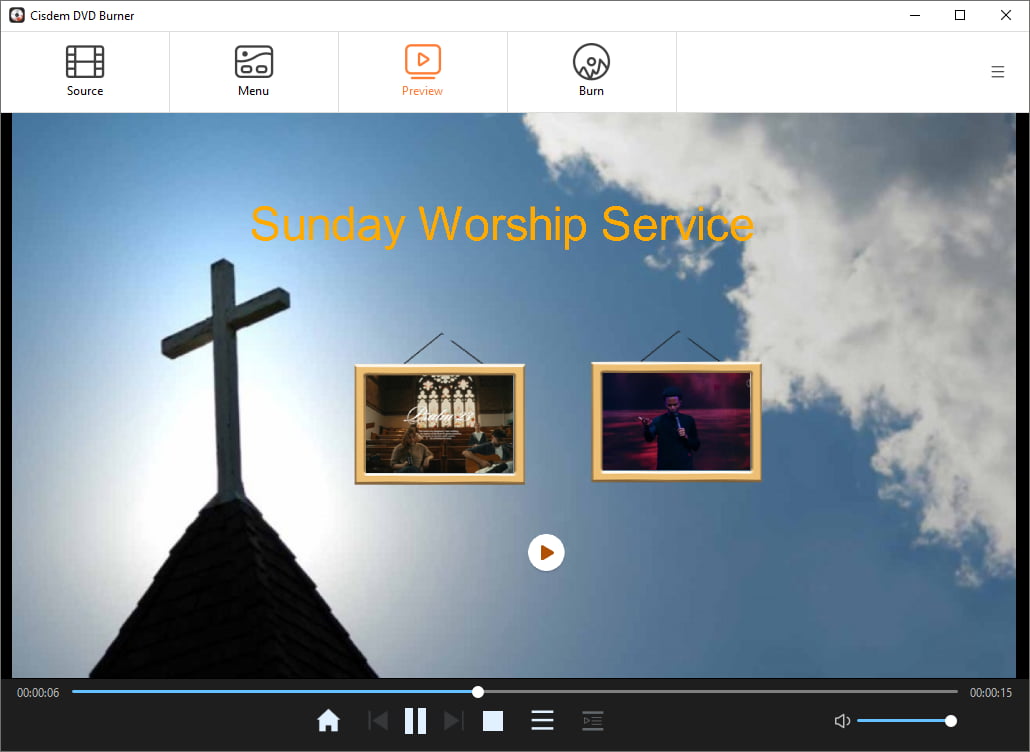Select the Preview tab
Screen dimensions: 1030x752
[422, 70]
